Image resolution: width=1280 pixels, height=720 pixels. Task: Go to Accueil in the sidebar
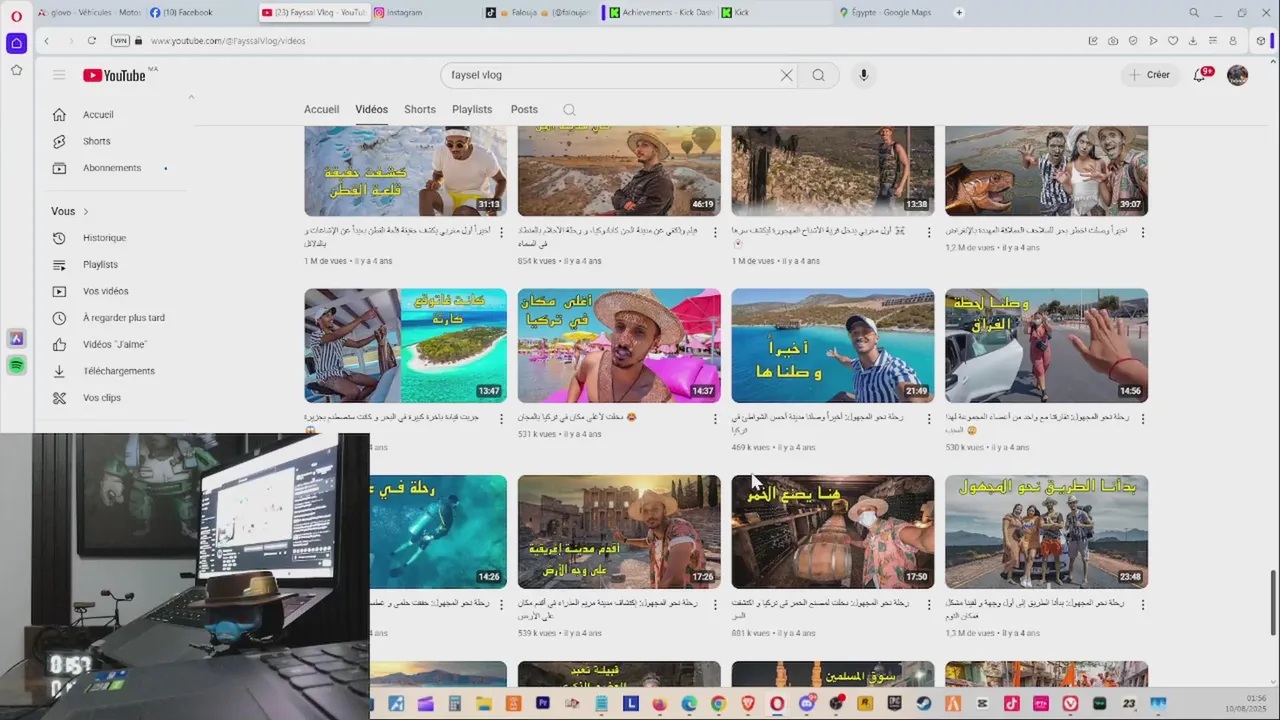coord(98,114)
